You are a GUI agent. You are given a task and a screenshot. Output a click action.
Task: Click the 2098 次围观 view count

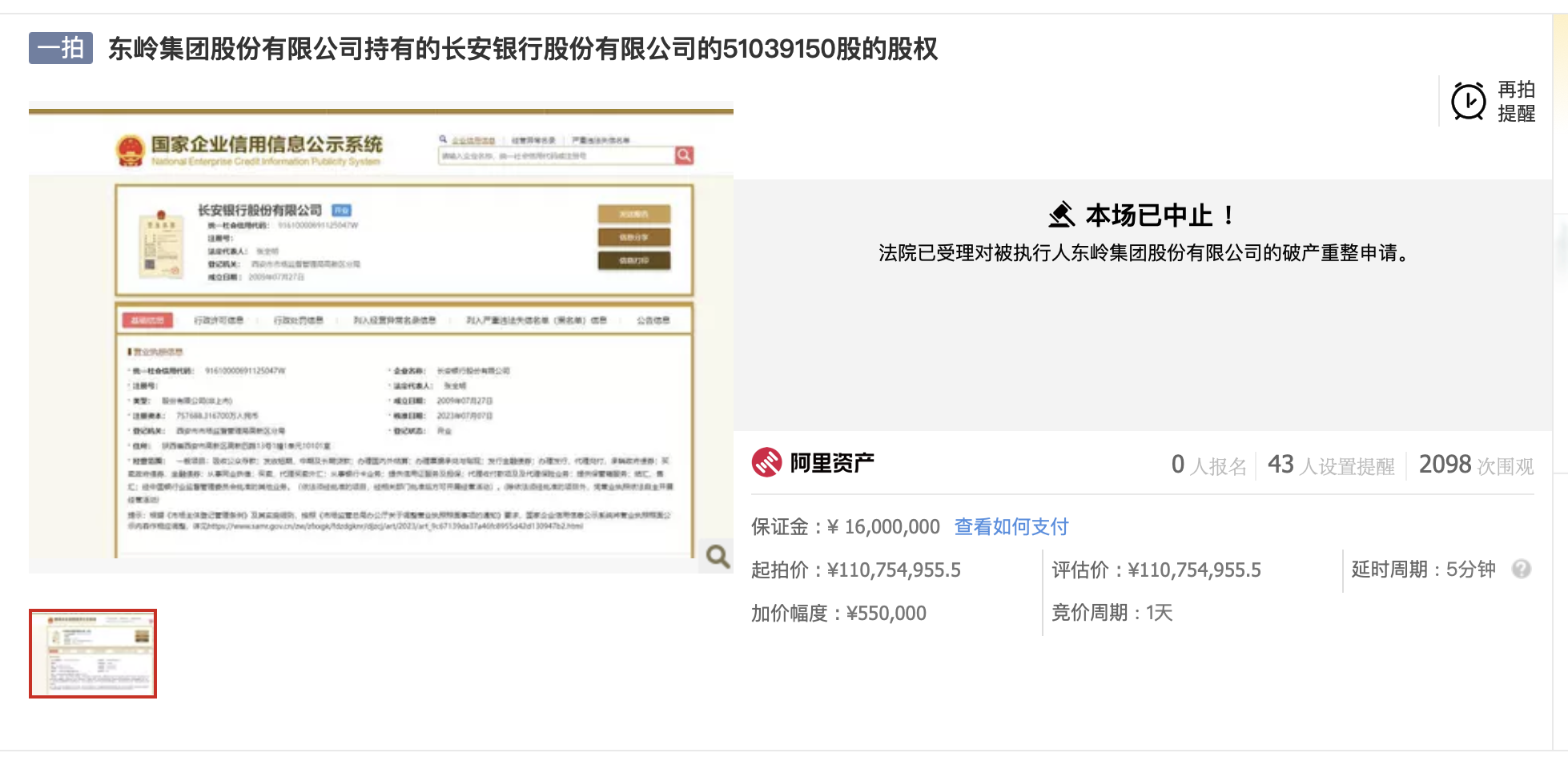[x=1475, y=465]
